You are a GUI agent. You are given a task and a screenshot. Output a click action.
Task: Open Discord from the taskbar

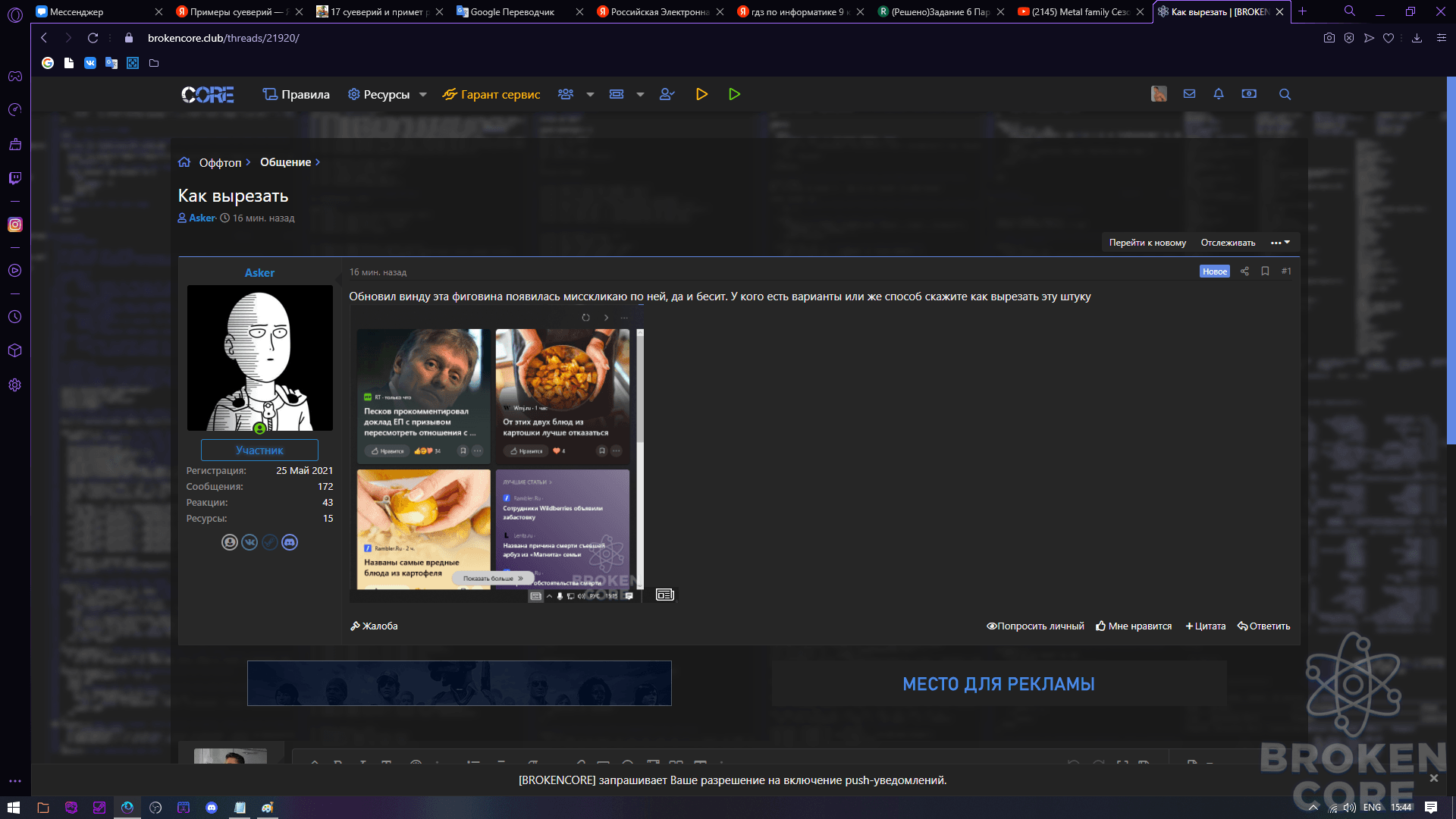(x=212, y=808)
